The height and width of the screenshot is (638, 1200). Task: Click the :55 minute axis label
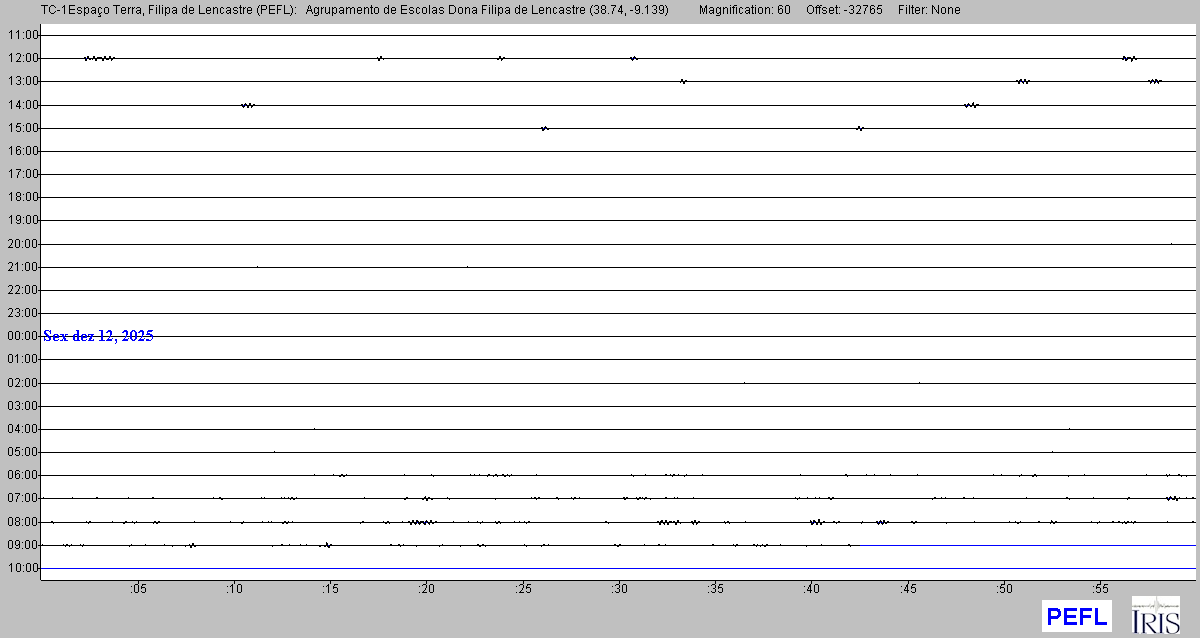pyautogui.click(x=1099, y=588)
